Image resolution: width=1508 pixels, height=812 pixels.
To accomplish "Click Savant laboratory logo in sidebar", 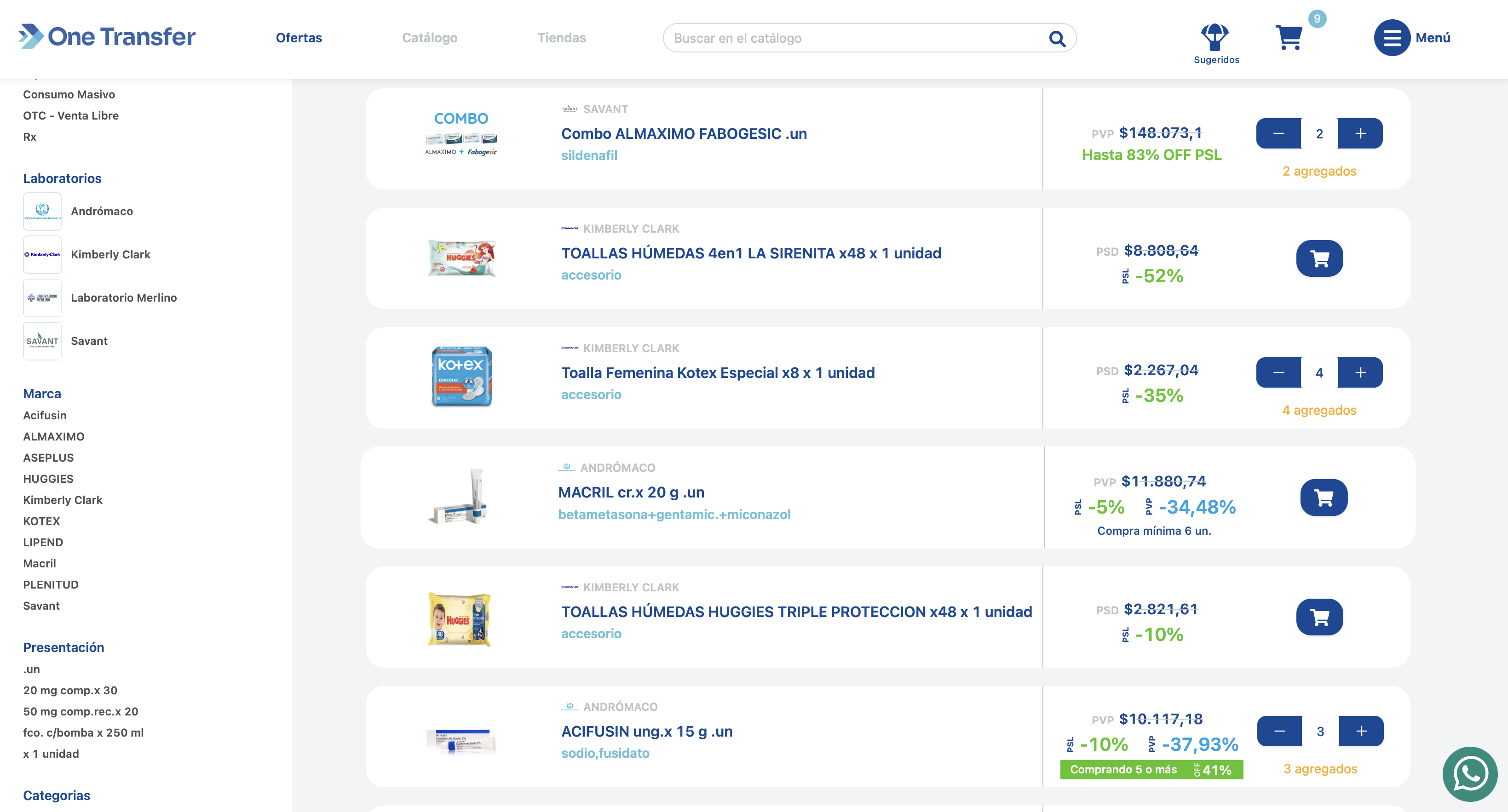I will click(x=42, y=341).
